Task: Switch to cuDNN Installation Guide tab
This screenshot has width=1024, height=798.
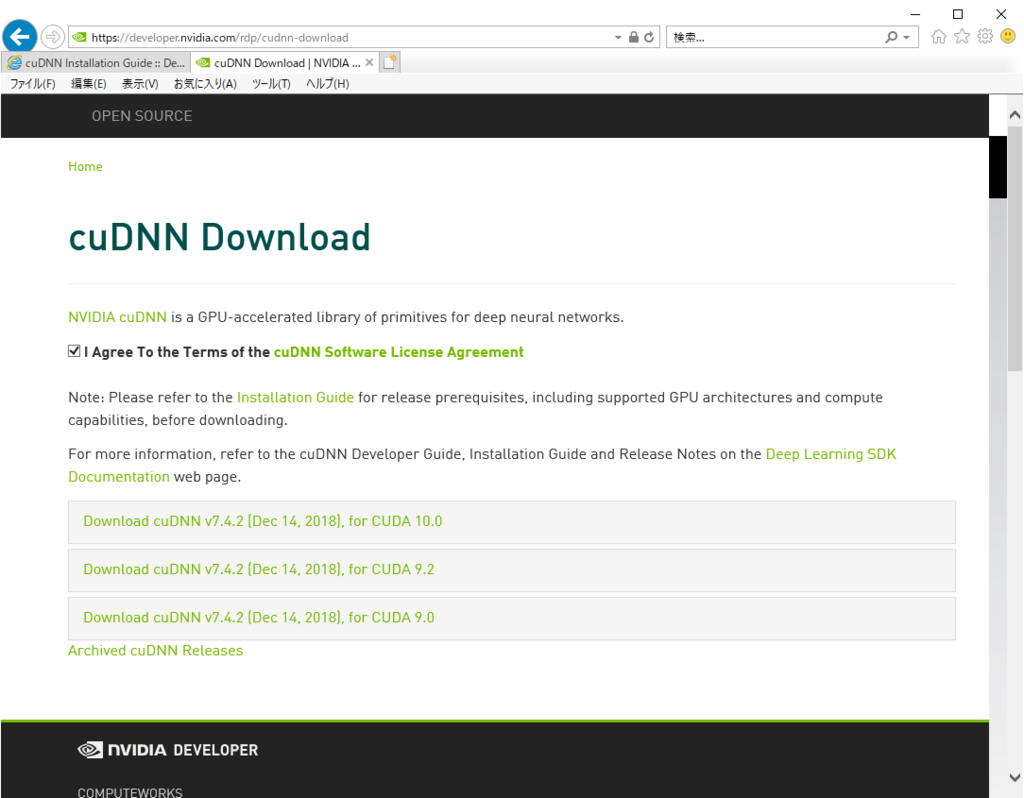Action: (96, 63)
